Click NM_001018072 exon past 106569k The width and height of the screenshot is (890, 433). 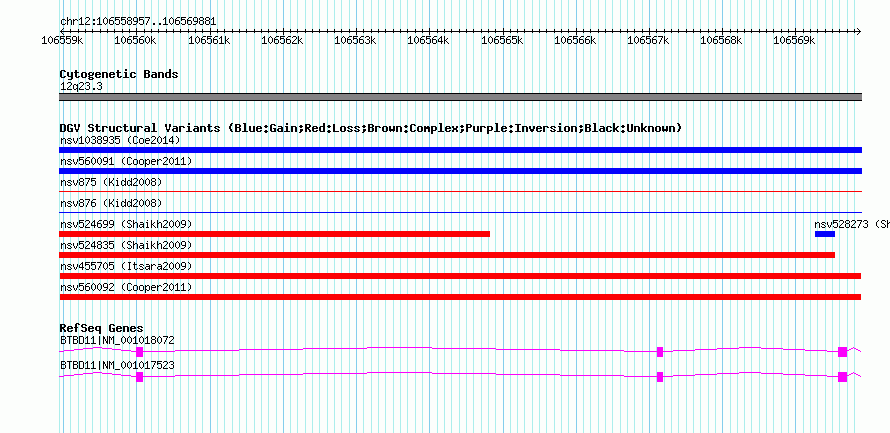(842, 352)
